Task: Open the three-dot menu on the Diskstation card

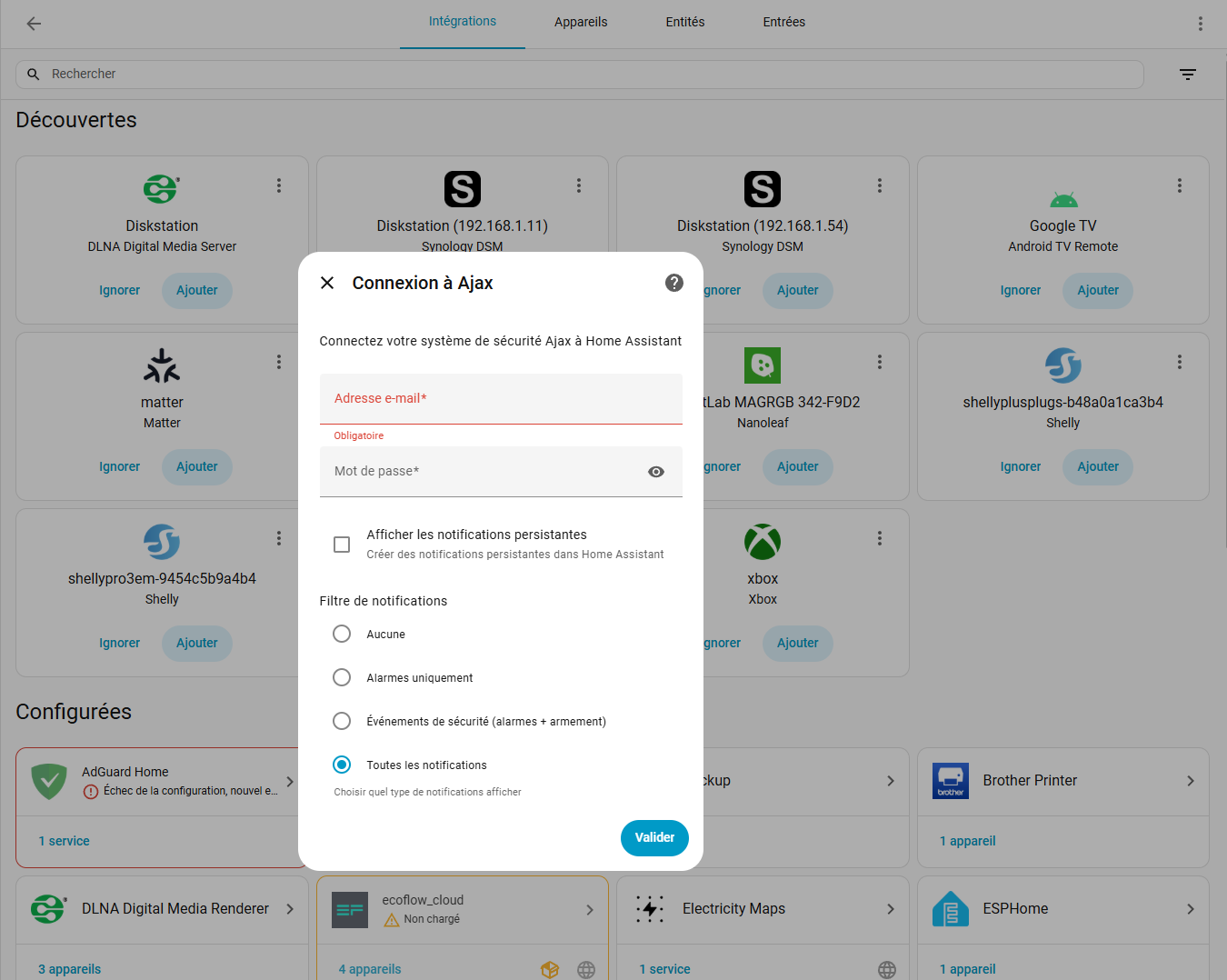Action: tap(279, 185)
